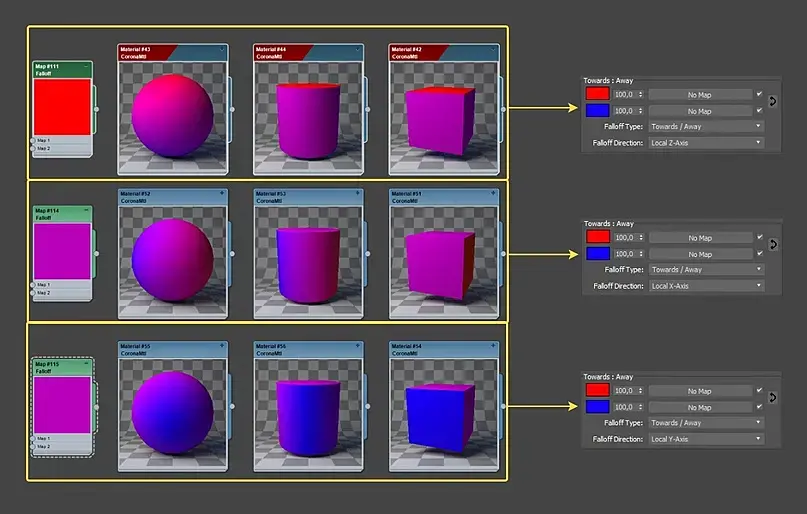Viewport: 807px width, 514px height.
Task: Toggle the blue map checkbox in Local Z-Axis panel
Action: click(x=759, y=111)
